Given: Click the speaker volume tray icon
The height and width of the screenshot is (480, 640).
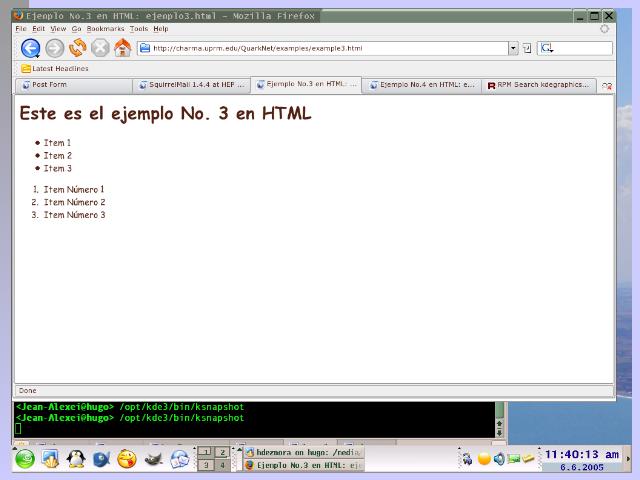Looking at the screenshot, I should point(498,459).
